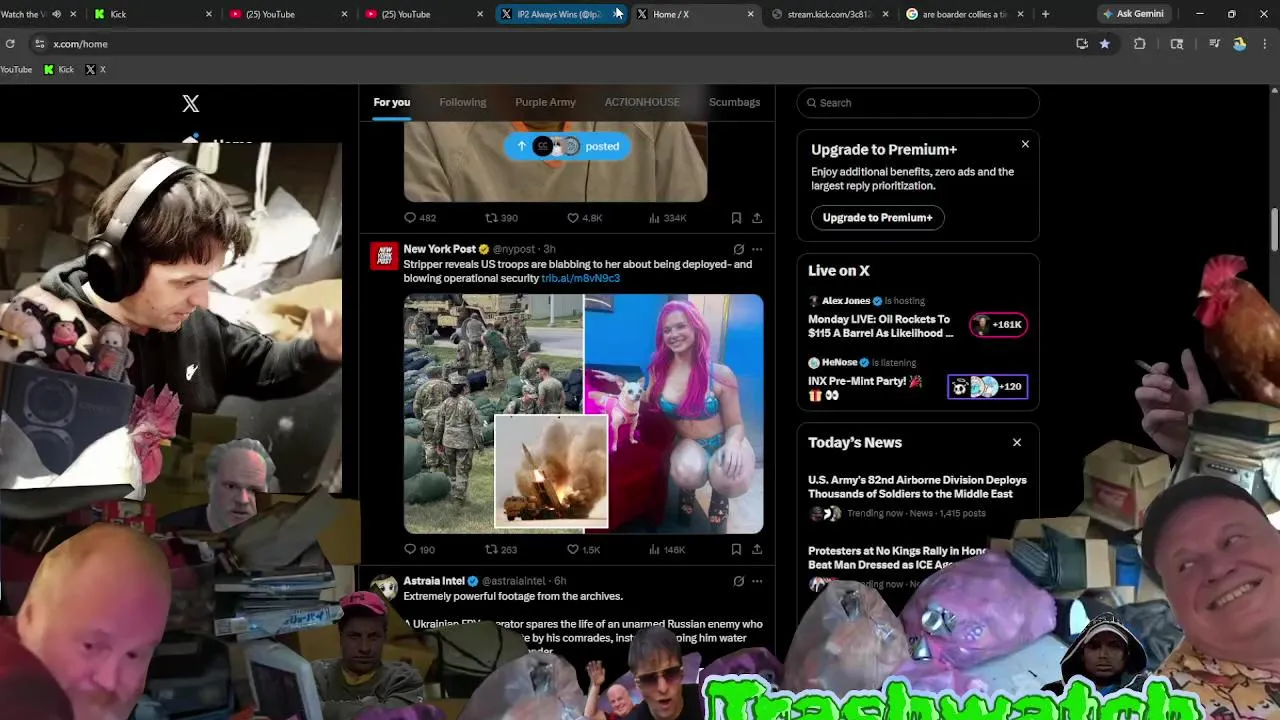Like the New York Post tweet (1.5K)

[584, 550]
